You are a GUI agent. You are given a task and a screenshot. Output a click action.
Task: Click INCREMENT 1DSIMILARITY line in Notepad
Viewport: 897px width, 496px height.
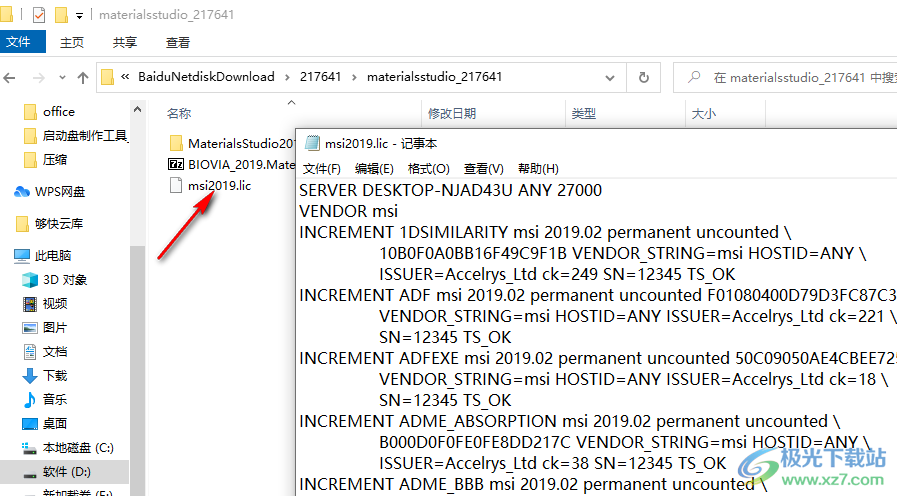click(545, 232)
